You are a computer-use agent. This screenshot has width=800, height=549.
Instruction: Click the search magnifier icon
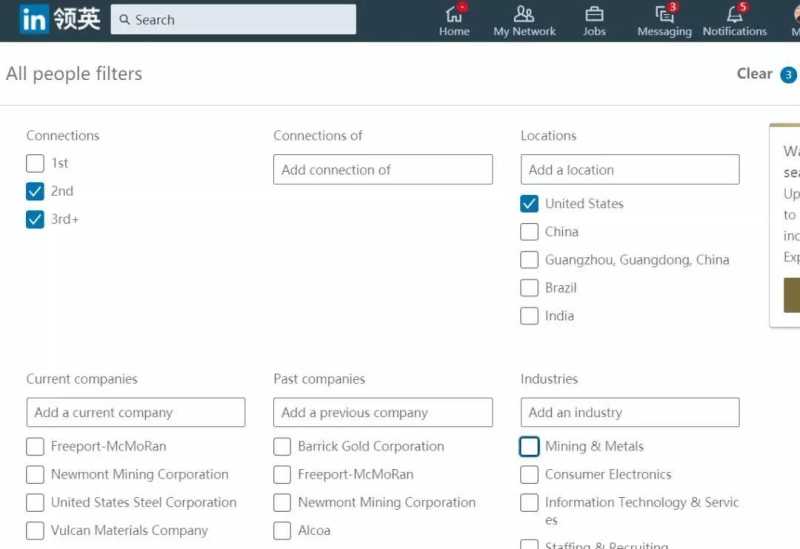124,20
